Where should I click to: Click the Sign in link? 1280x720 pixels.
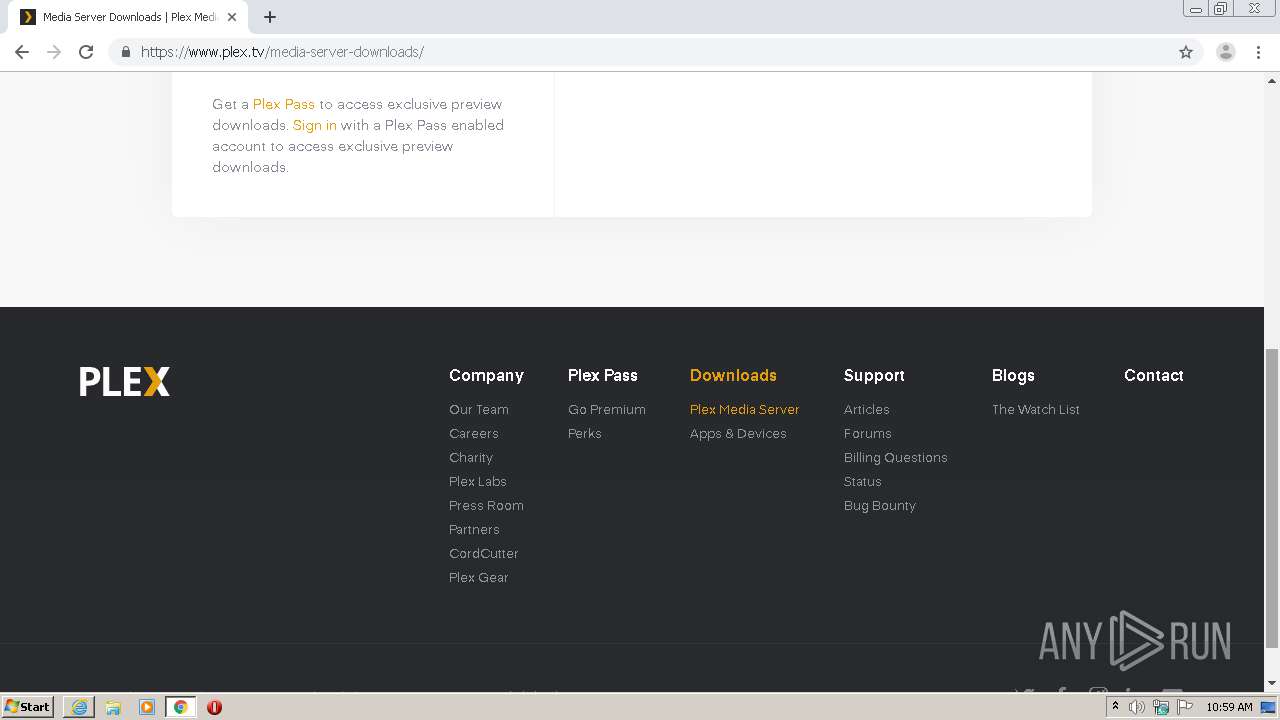315,125
